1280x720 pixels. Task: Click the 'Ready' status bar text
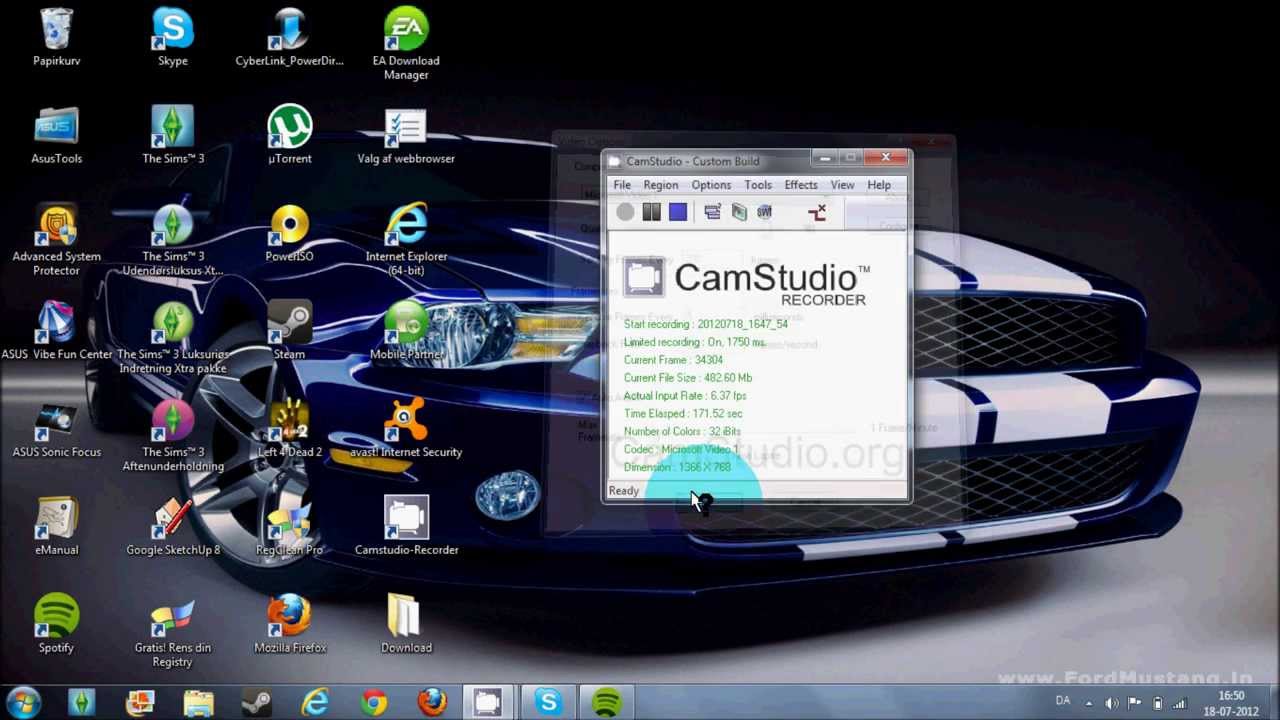[623, 491]
